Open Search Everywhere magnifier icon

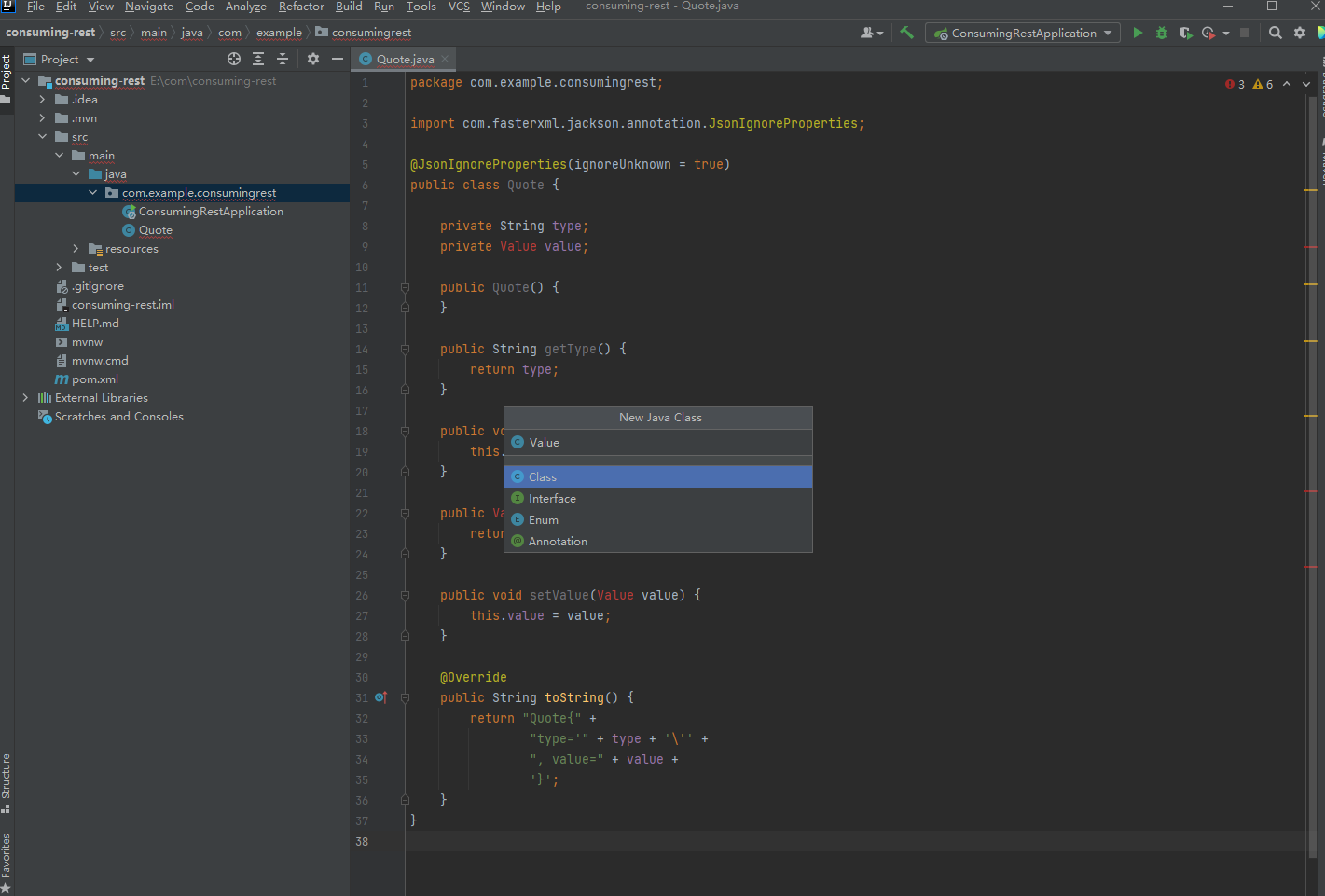point(1276,33)
